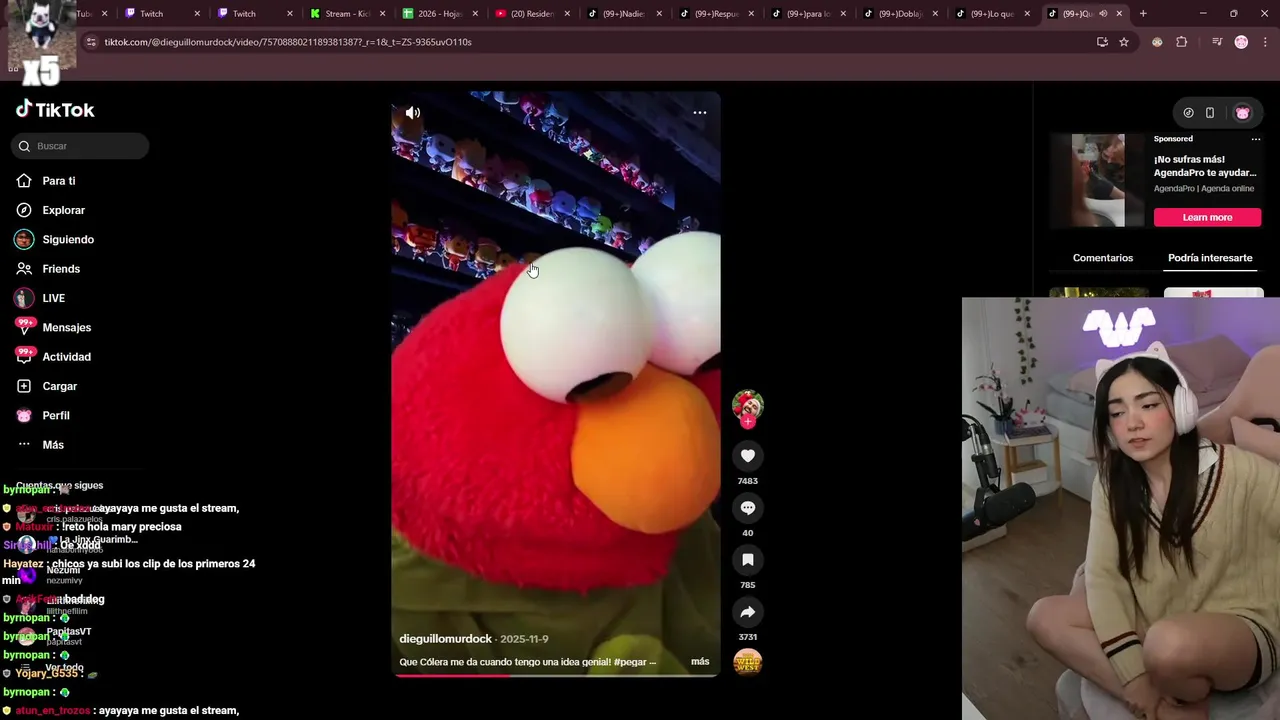Click the tiktok.com address bar URL
Screen dimensions: 1280x720
point(288,42)
